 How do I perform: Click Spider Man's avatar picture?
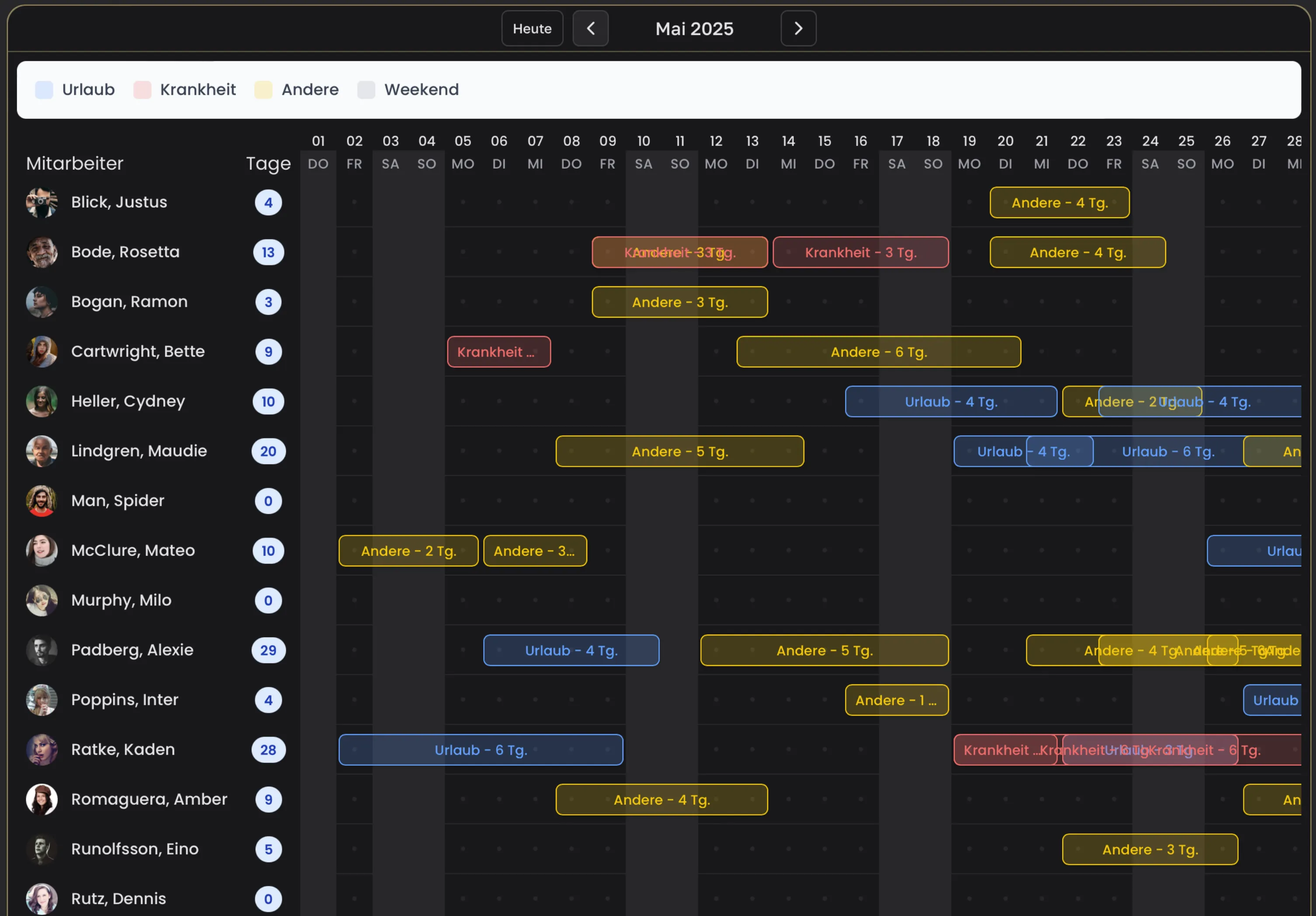click(42, 501)
